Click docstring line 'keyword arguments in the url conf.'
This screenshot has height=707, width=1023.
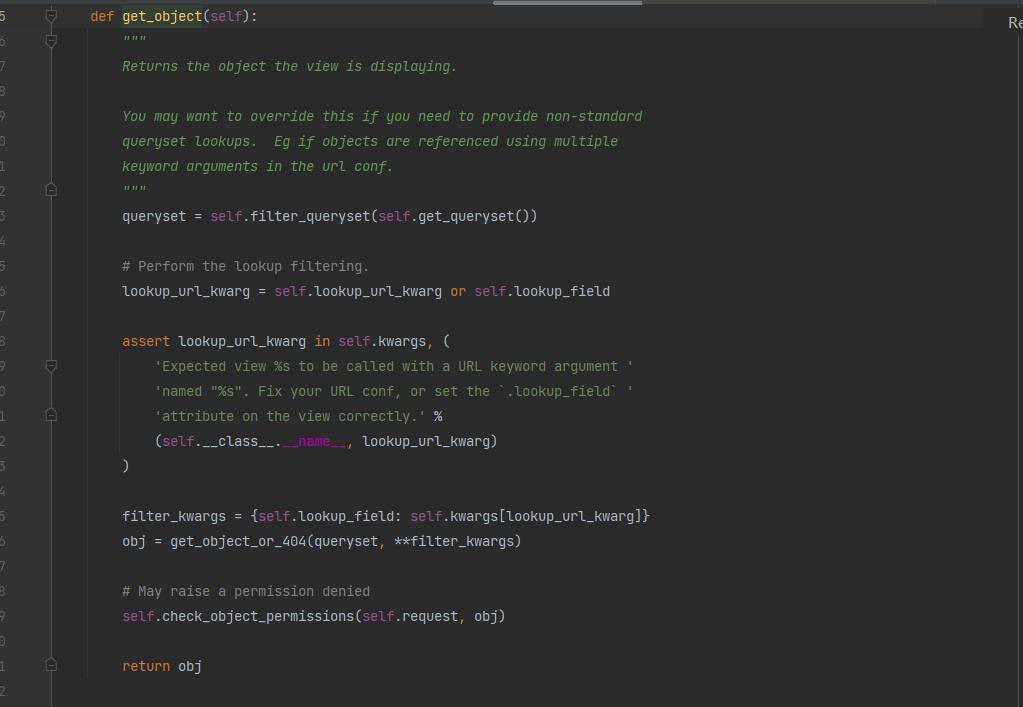pos(257,166)
